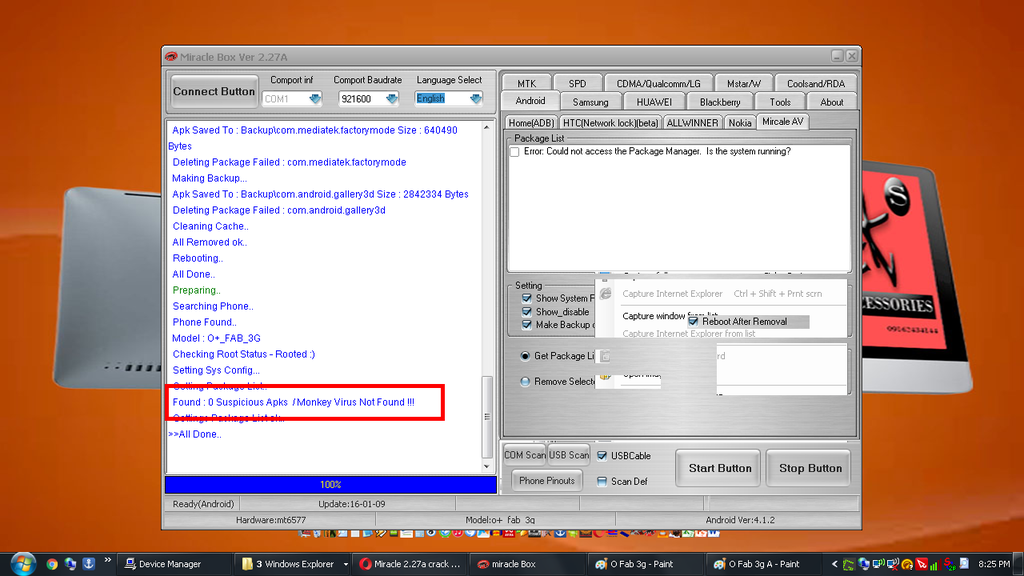Open the ALLWINNER sub-tab
Screen dimensions: 1024x576
692,123
